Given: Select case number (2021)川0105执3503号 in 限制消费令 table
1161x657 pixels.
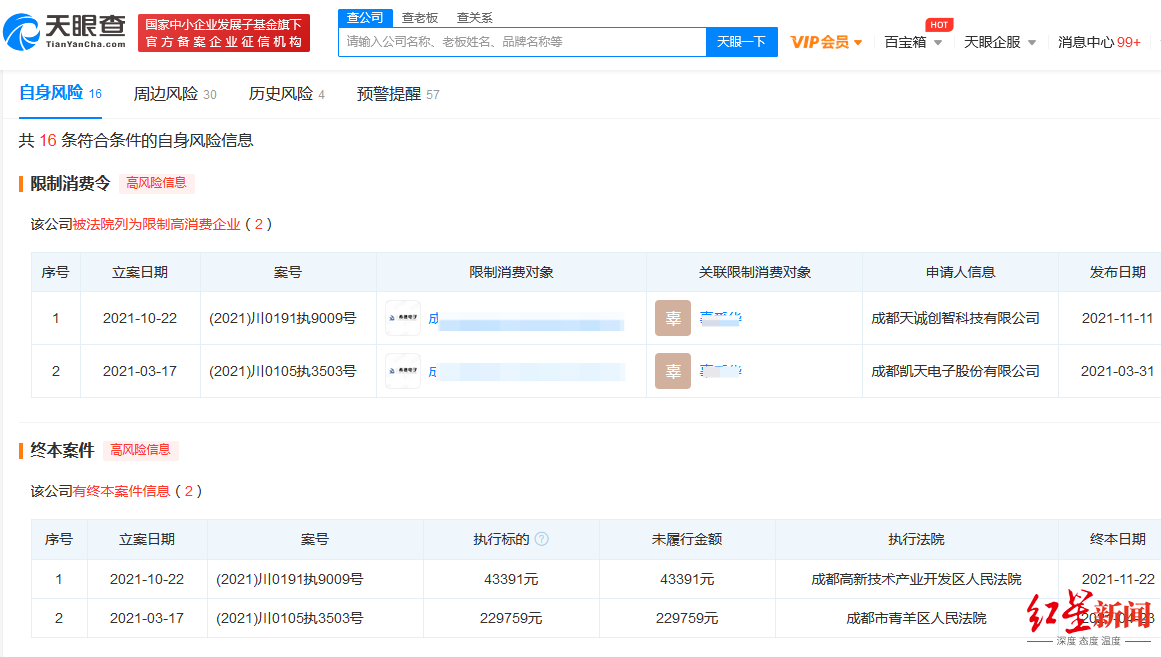Looking at the screenshot, I should pos(283,371).
